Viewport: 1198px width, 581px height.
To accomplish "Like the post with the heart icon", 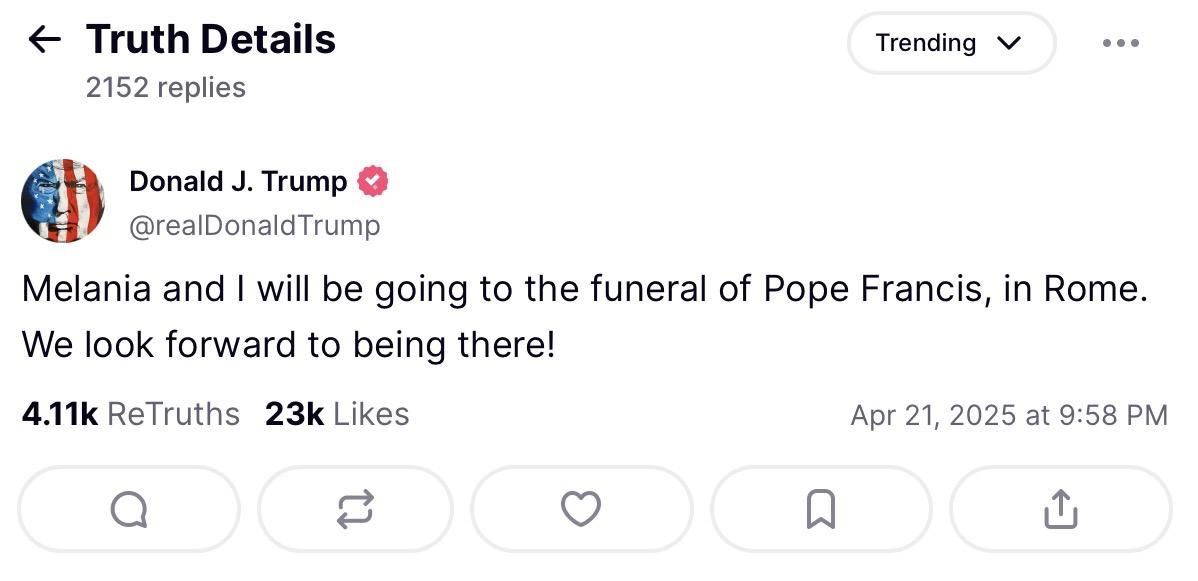I will pyautogui.click(x=581, y=509).
